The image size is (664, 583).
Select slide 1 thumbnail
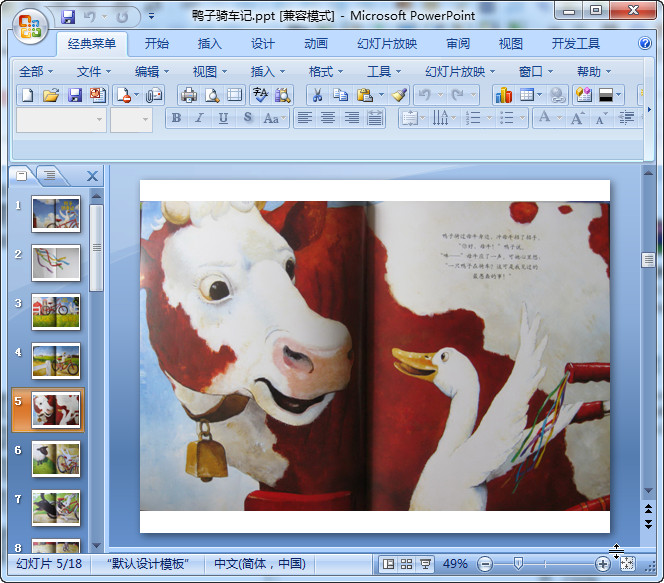pyautogui.click(x=56, y=214)
